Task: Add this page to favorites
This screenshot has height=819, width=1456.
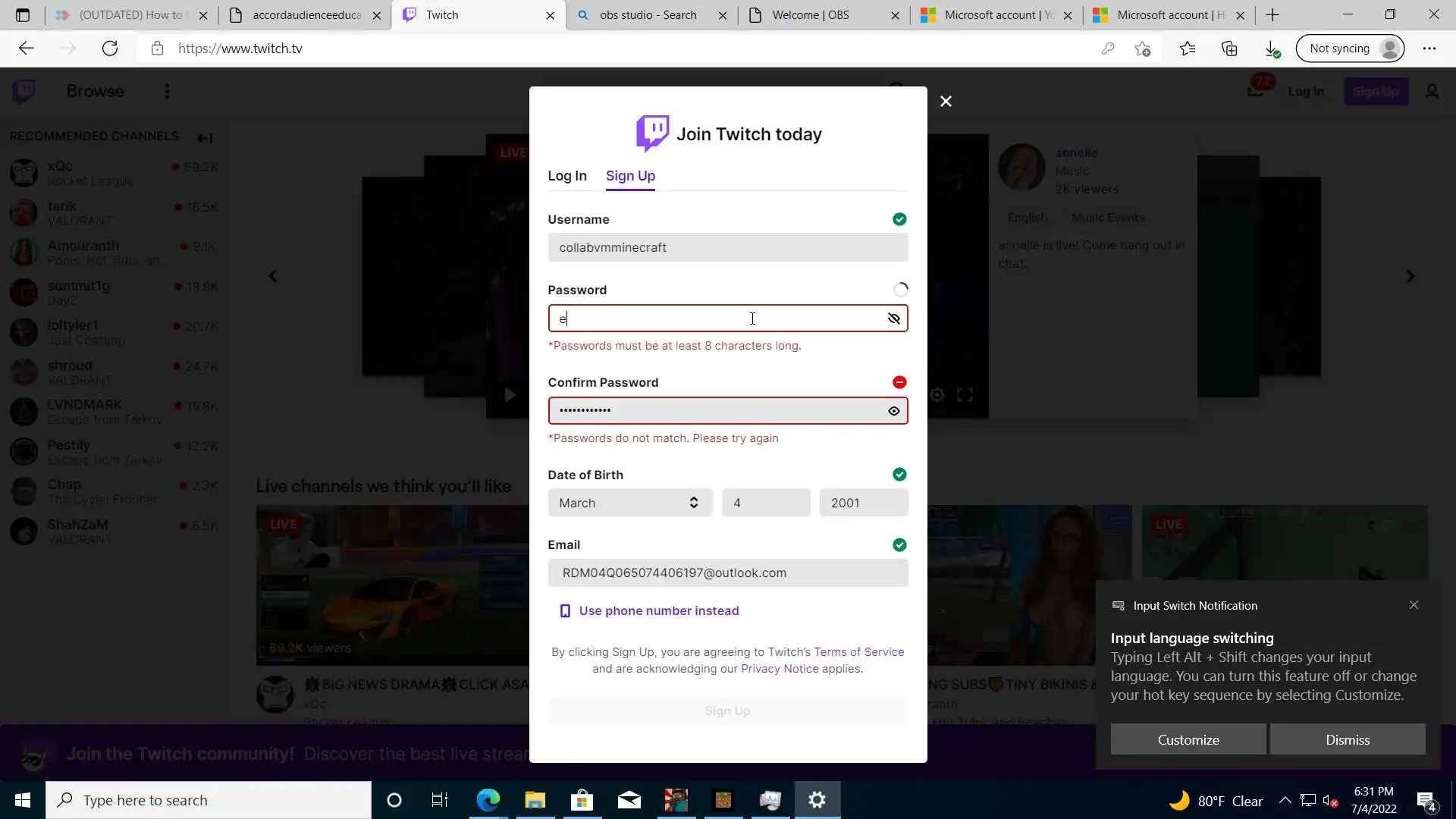Action: click(x=1143, y=49)
